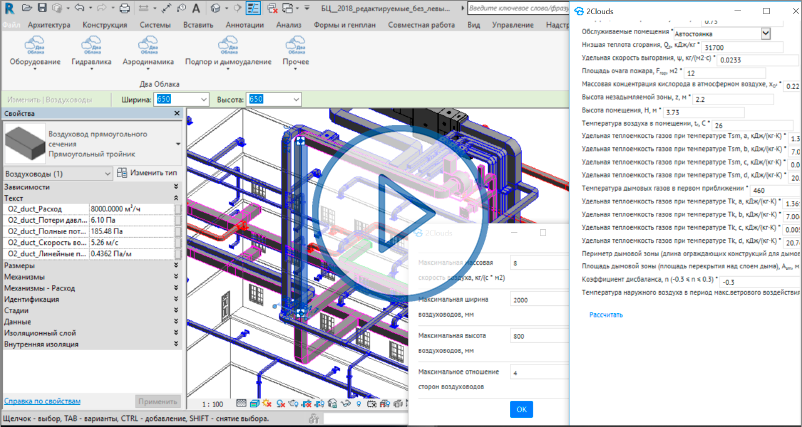Click the Изменить тип button
Screen dimensions: 802x427
pos(147,173)
